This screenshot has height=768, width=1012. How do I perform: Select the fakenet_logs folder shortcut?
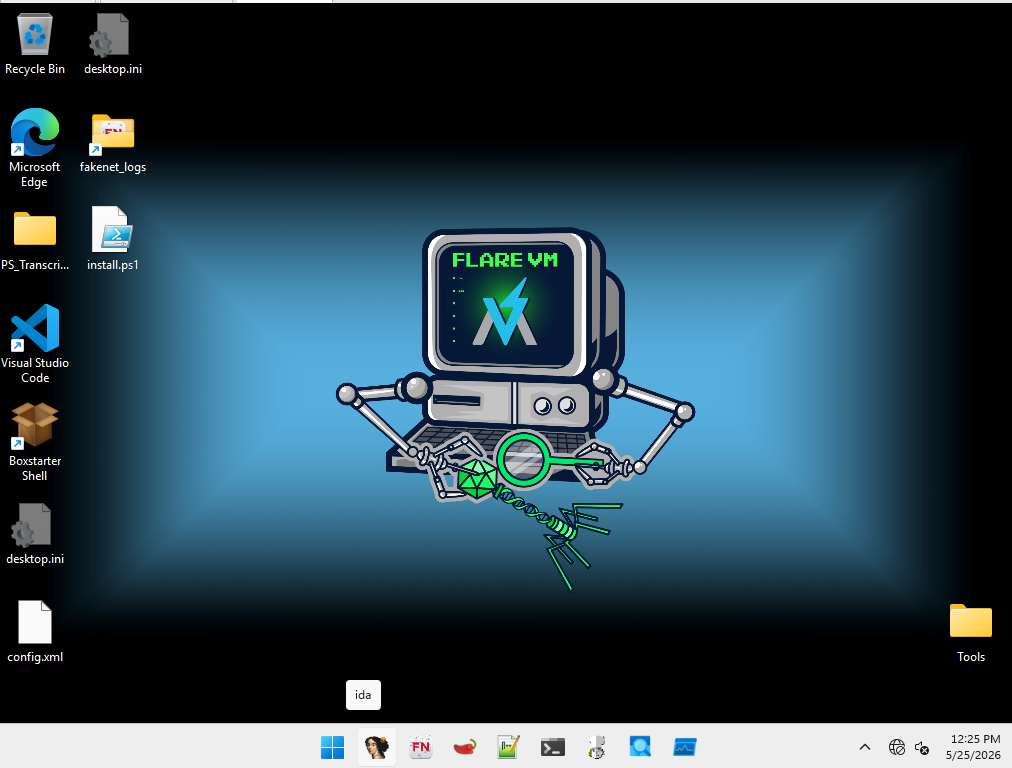(x=113, y=143)
